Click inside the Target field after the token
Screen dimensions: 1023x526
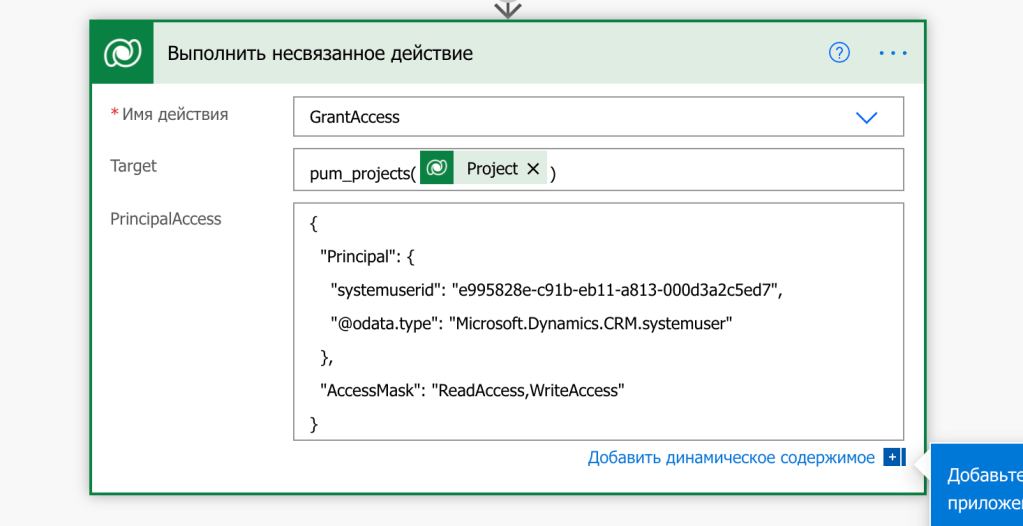(x=720, y=170)
